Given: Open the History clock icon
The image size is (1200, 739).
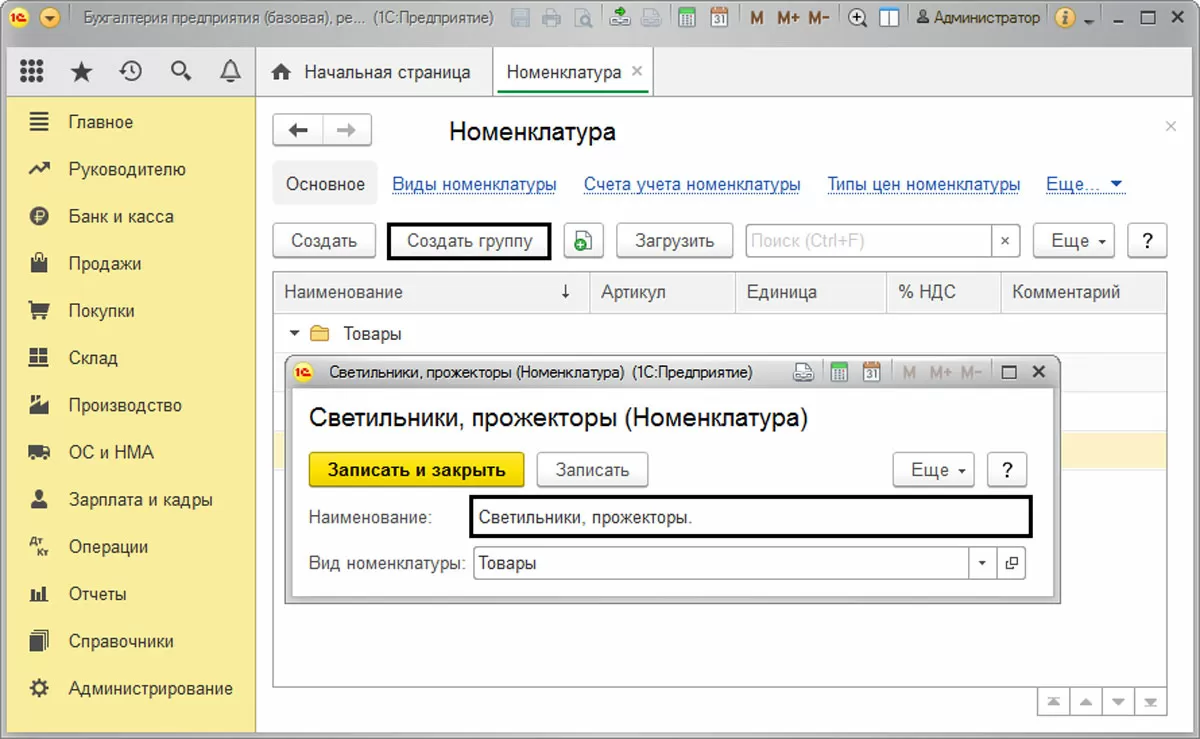Looking at the screenshot, I should pyautogui.click(x=130, y=71).
